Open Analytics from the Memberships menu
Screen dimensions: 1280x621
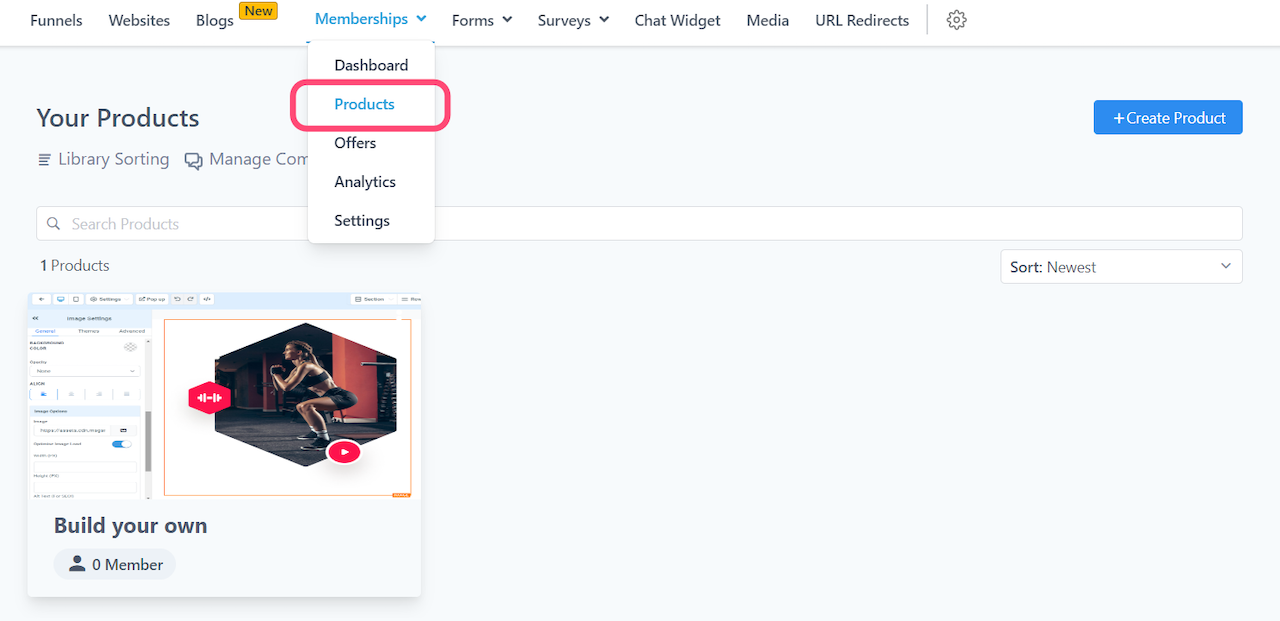[x=365, y=182]
